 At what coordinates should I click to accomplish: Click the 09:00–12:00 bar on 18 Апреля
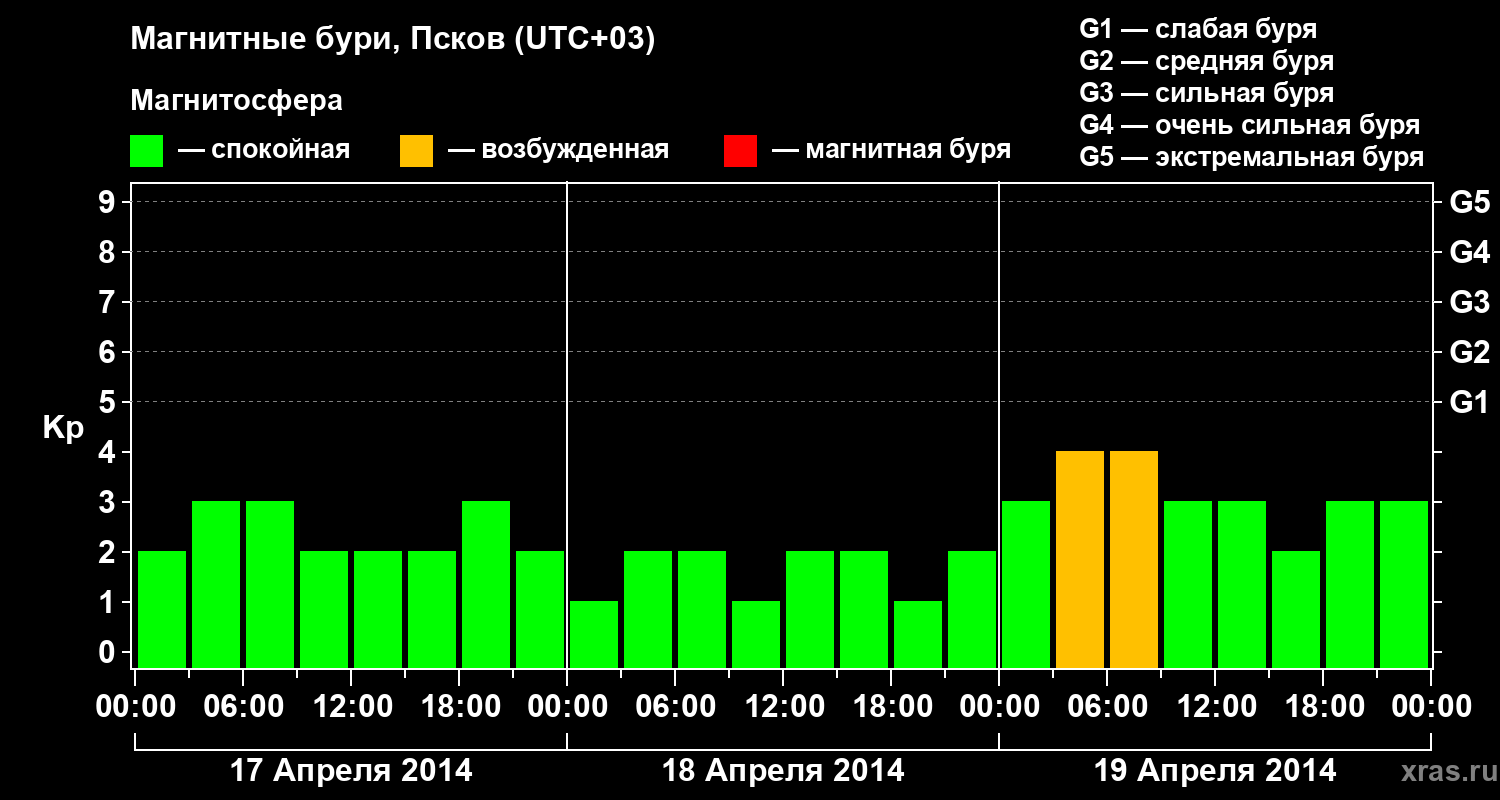pyautogui.click(x=756, y=634)
